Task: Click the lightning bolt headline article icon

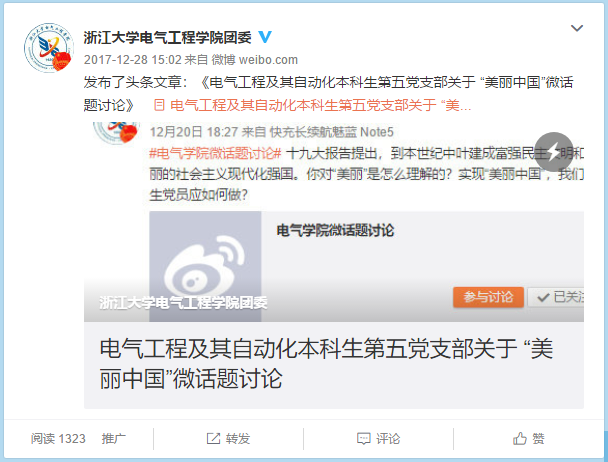Action: pos(554,152)
